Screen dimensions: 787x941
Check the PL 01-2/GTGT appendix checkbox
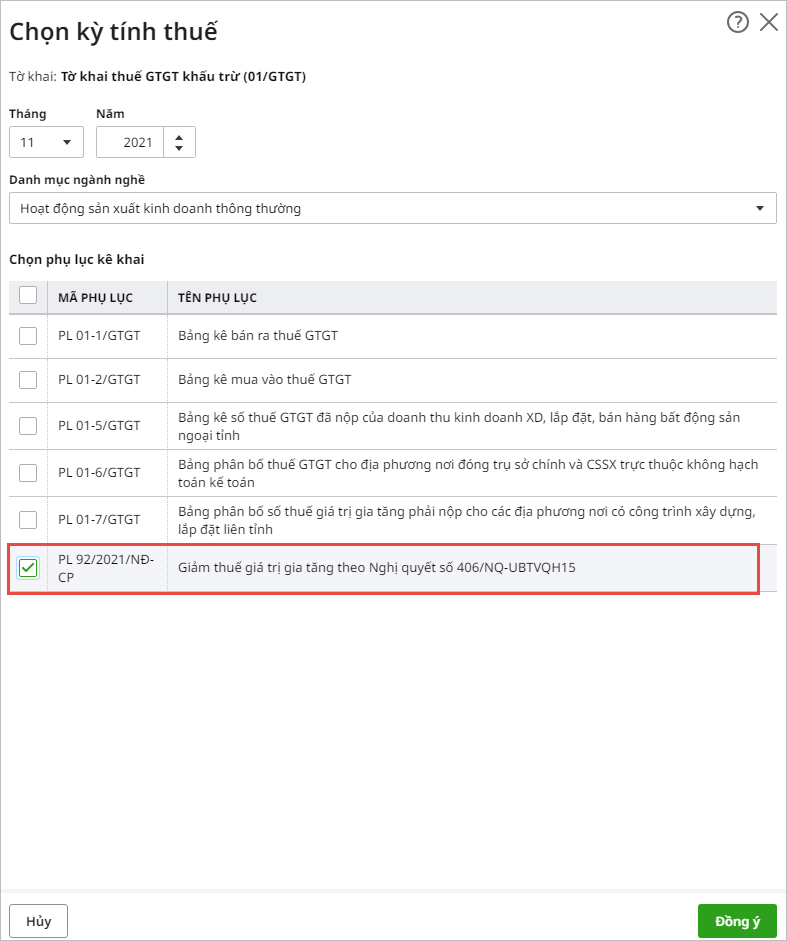click(x=28, y=380)
